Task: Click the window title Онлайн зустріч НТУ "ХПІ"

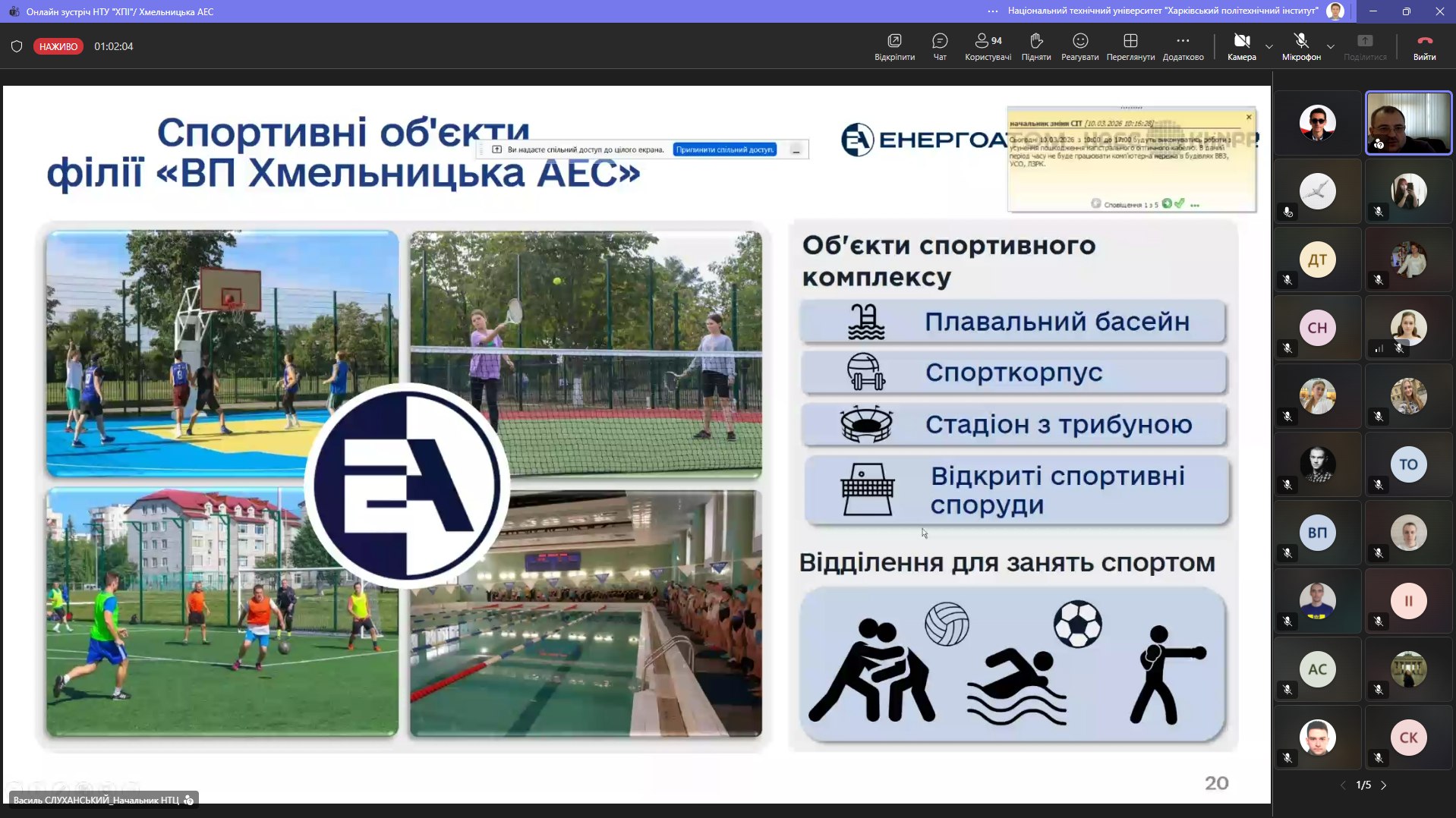Action: point(120,11)
